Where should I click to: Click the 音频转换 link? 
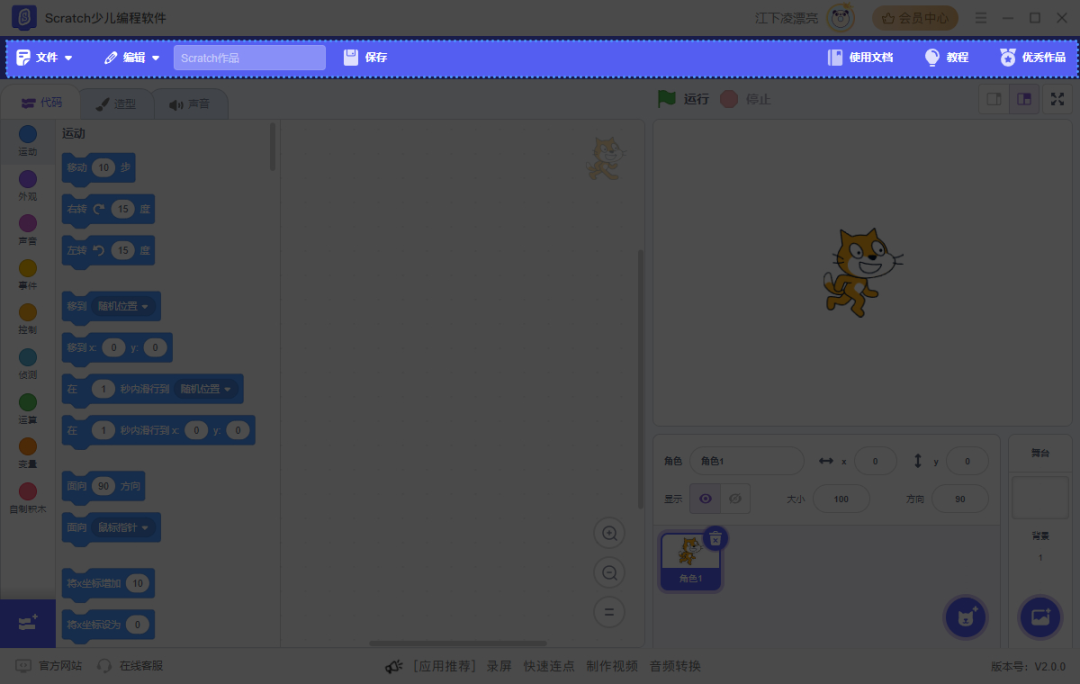click(x=675, y=666)
